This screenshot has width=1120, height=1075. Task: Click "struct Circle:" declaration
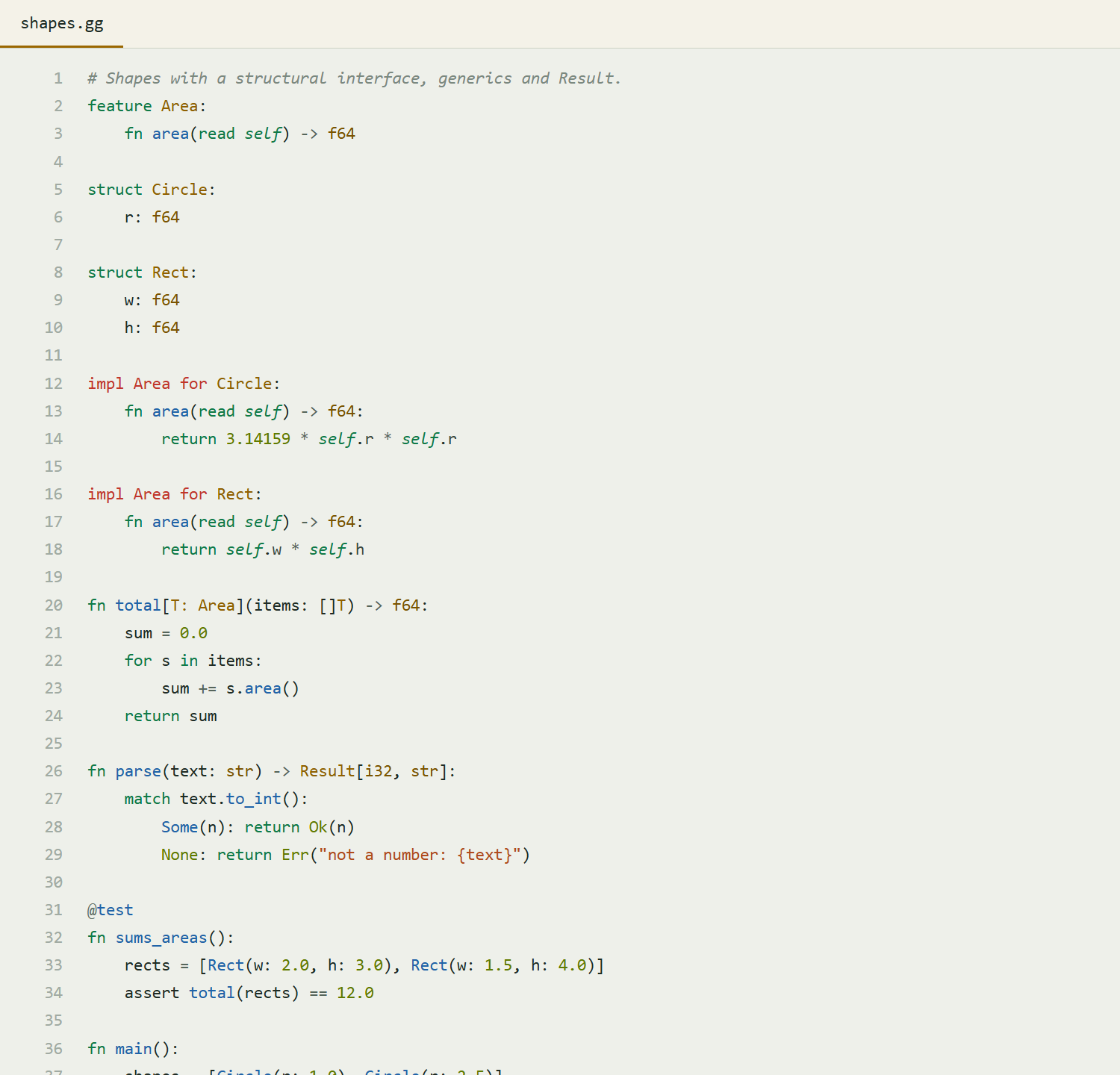click(x=152, y=190)
